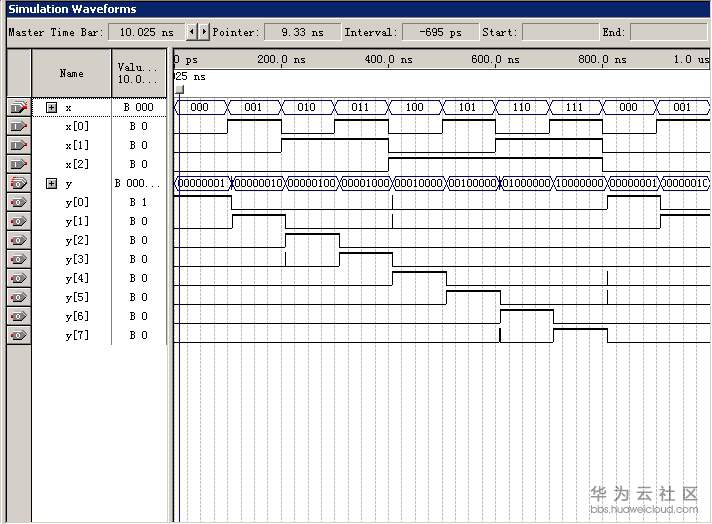The height and width of the screenshot is (524, 712).
Task: Click the output pin icon for y[7]
Action: point(19,335)
